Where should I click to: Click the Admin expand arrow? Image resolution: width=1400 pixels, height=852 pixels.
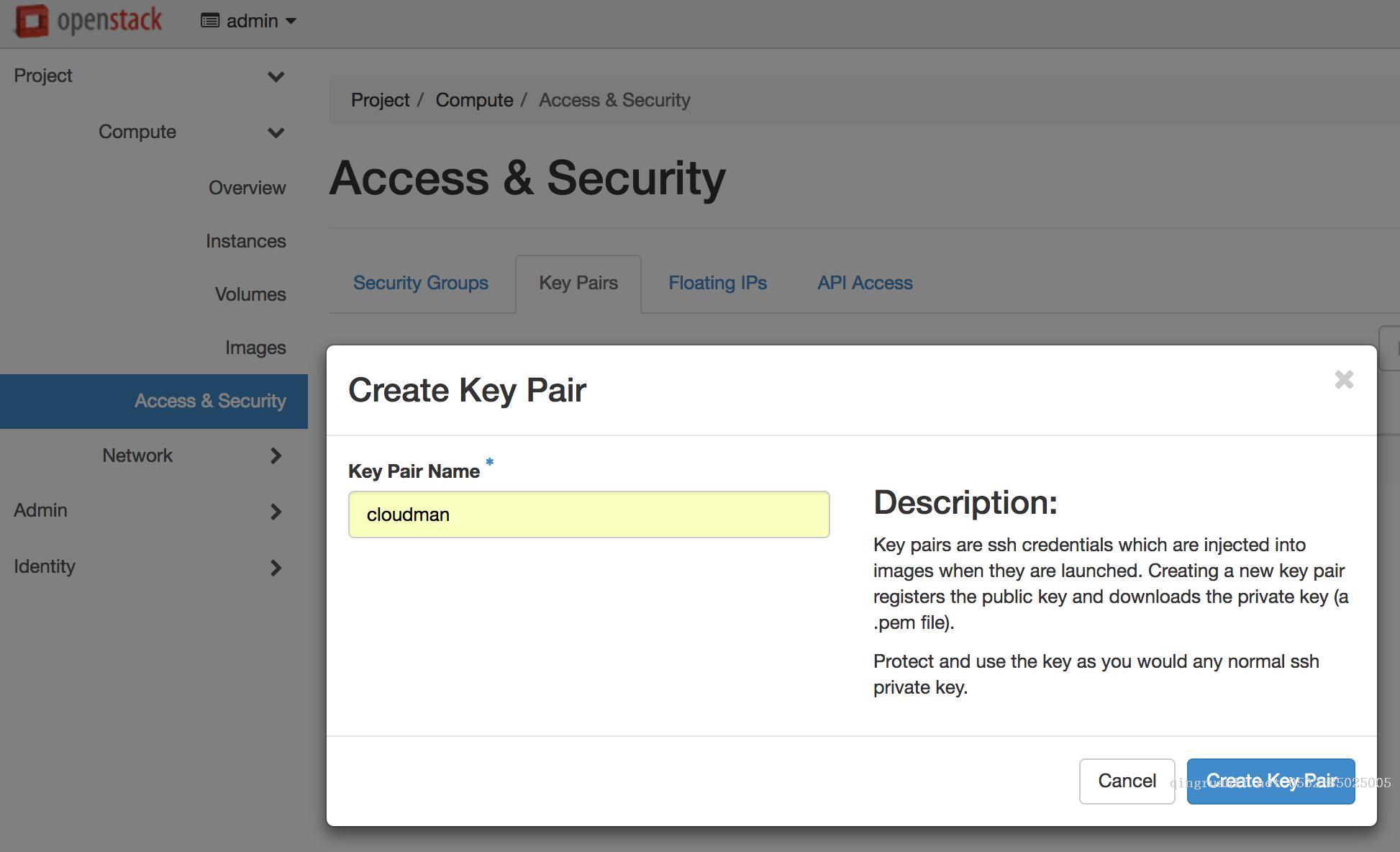point(275,510)
